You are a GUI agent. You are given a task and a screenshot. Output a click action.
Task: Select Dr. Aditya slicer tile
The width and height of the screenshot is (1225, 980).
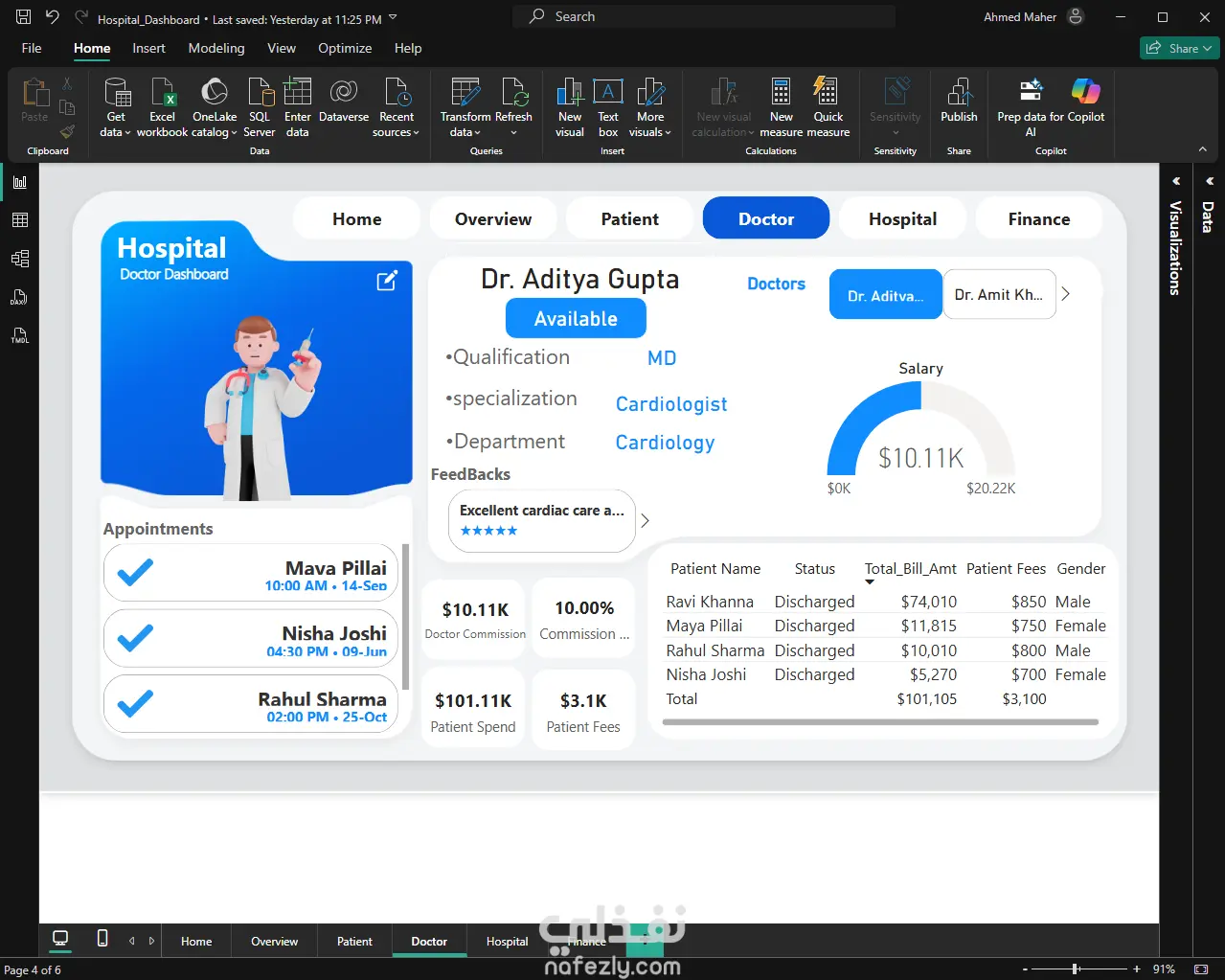pyautogui.click(x=886, y=294)
